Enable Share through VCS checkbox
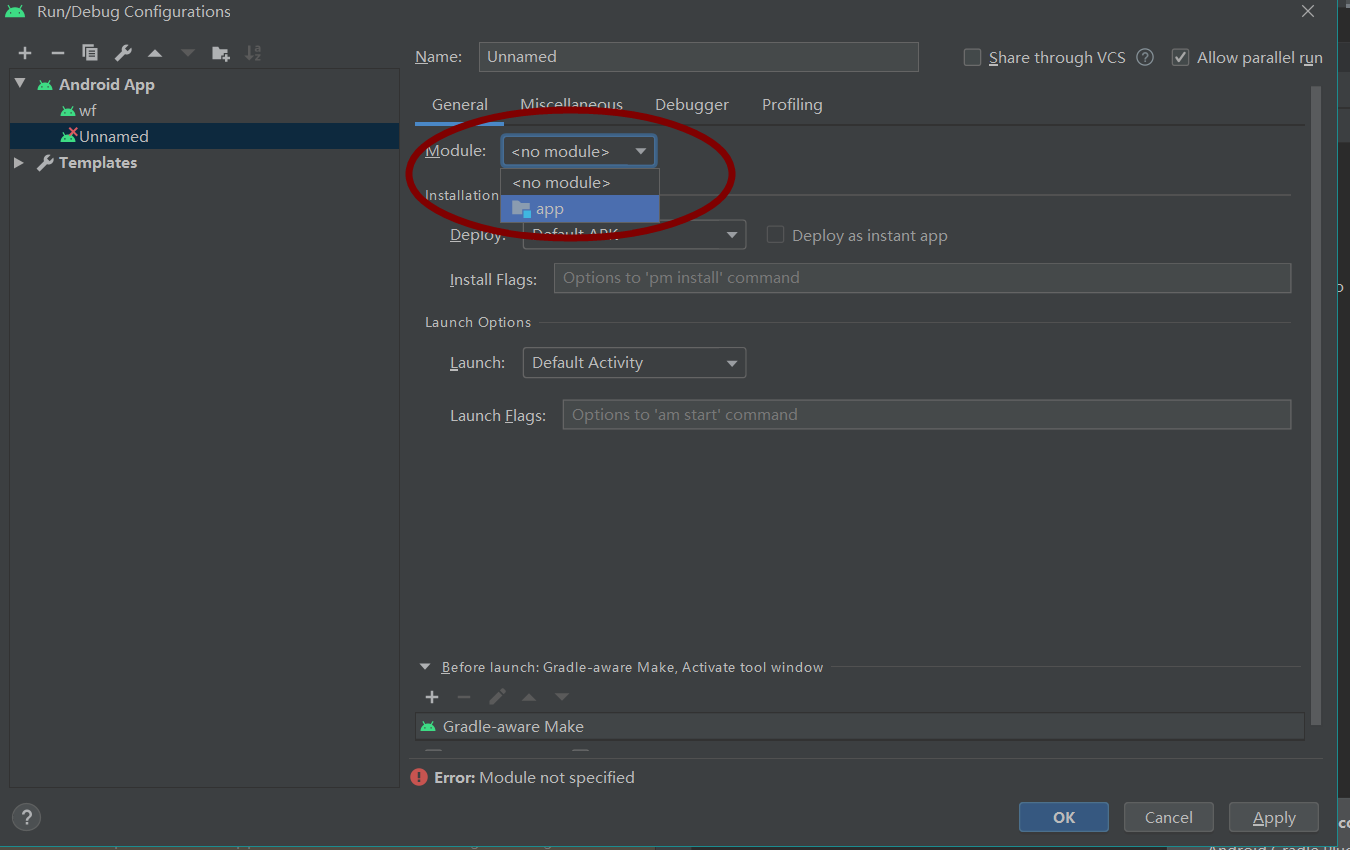Viewport: 1350px width, 850px height. coord(972,57)
